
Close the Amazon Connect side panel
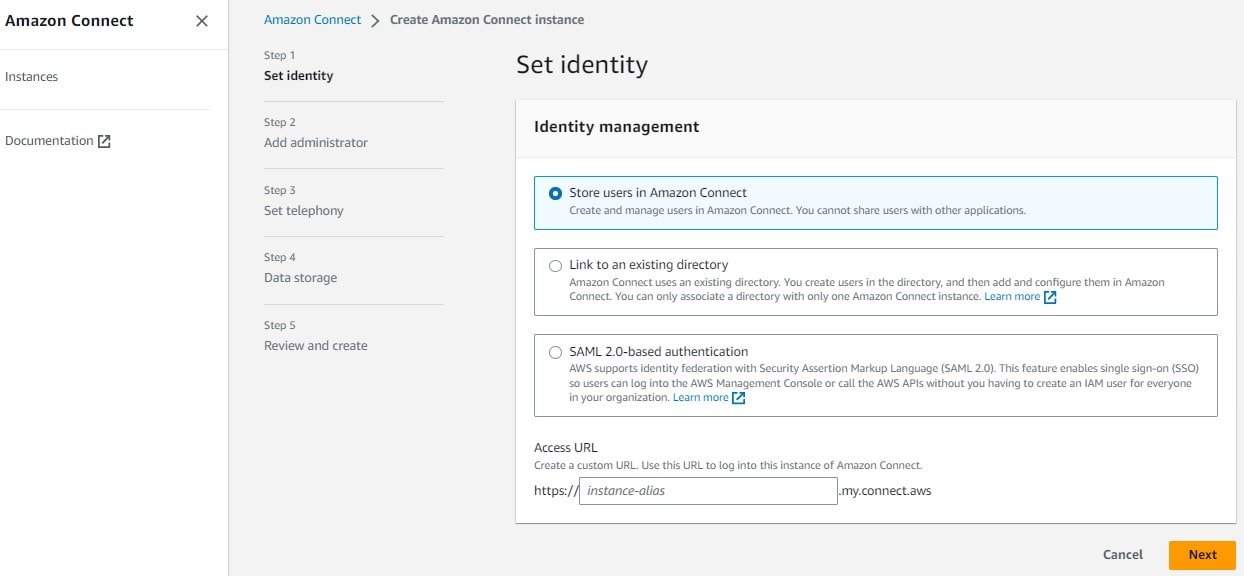[201, 20]
